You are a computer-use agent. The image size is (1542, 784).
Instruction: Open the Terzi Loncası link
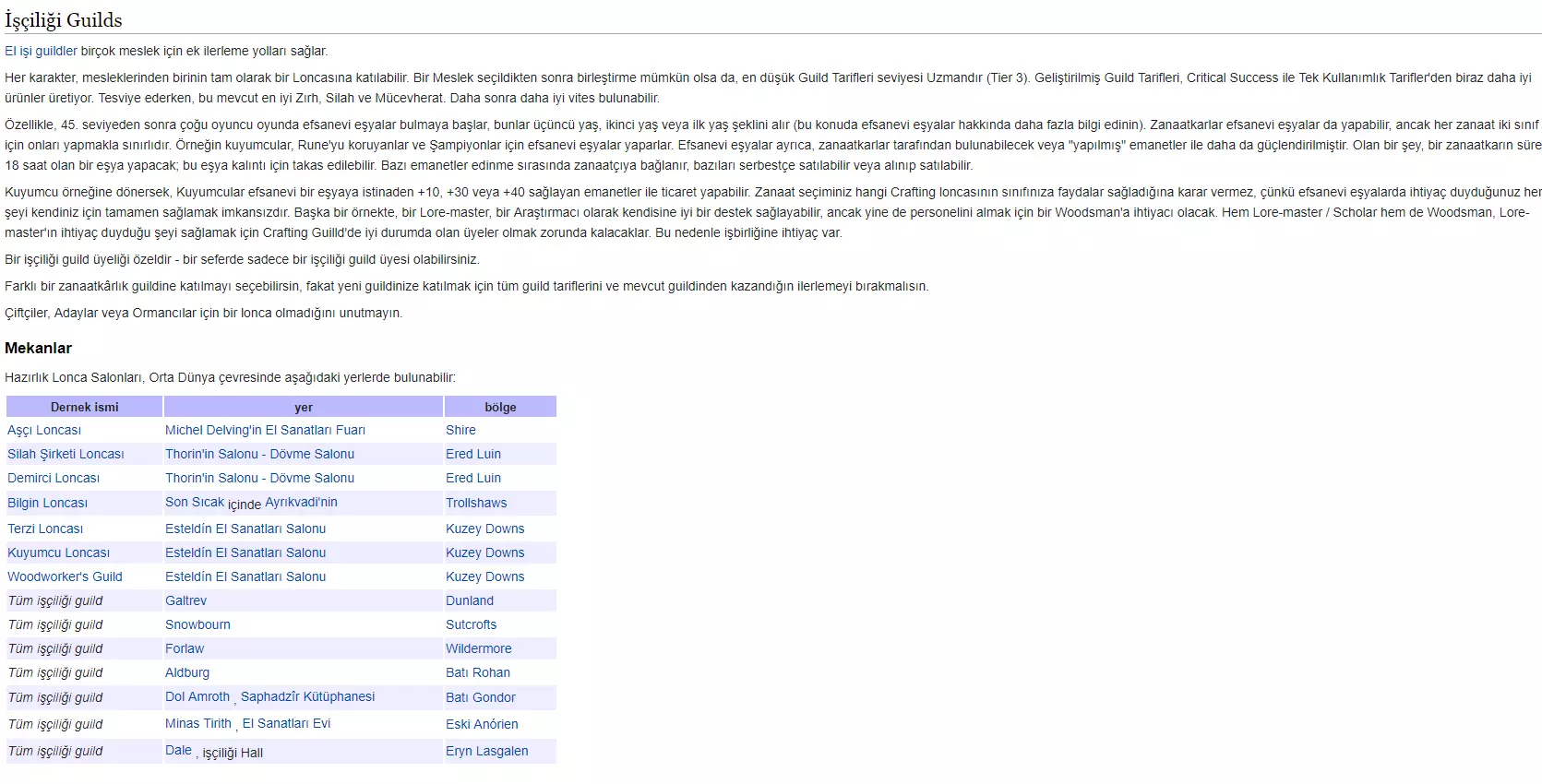[x=45, y=529]
